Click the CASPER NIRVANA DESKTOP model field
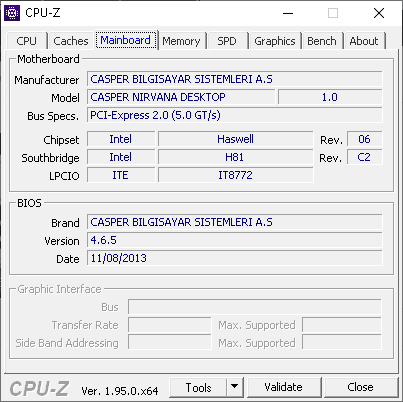The height and width of the screenshot is (402, 403). (181, 97)
